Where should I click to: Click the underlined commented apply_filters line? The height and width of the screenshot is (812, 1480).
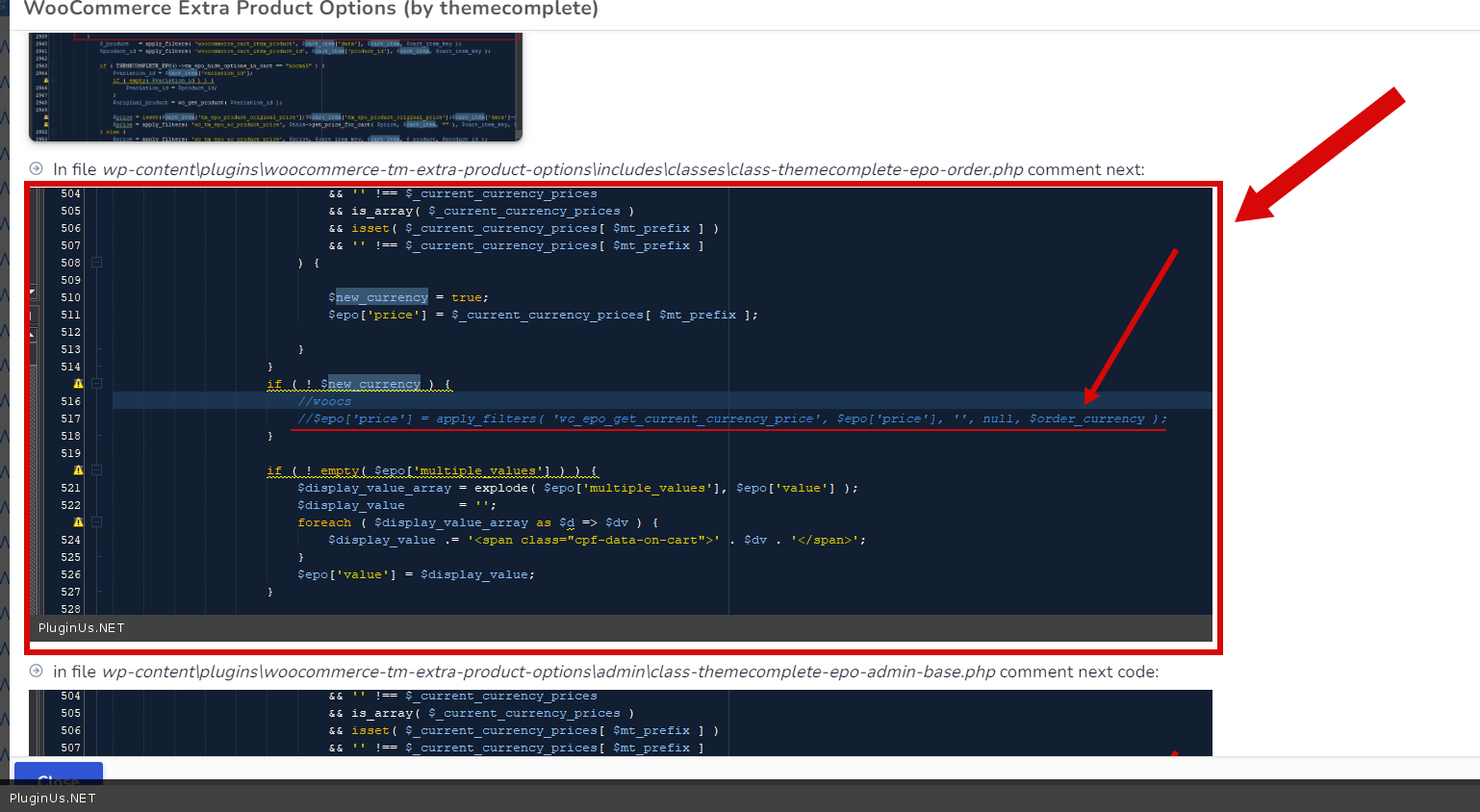731,419
